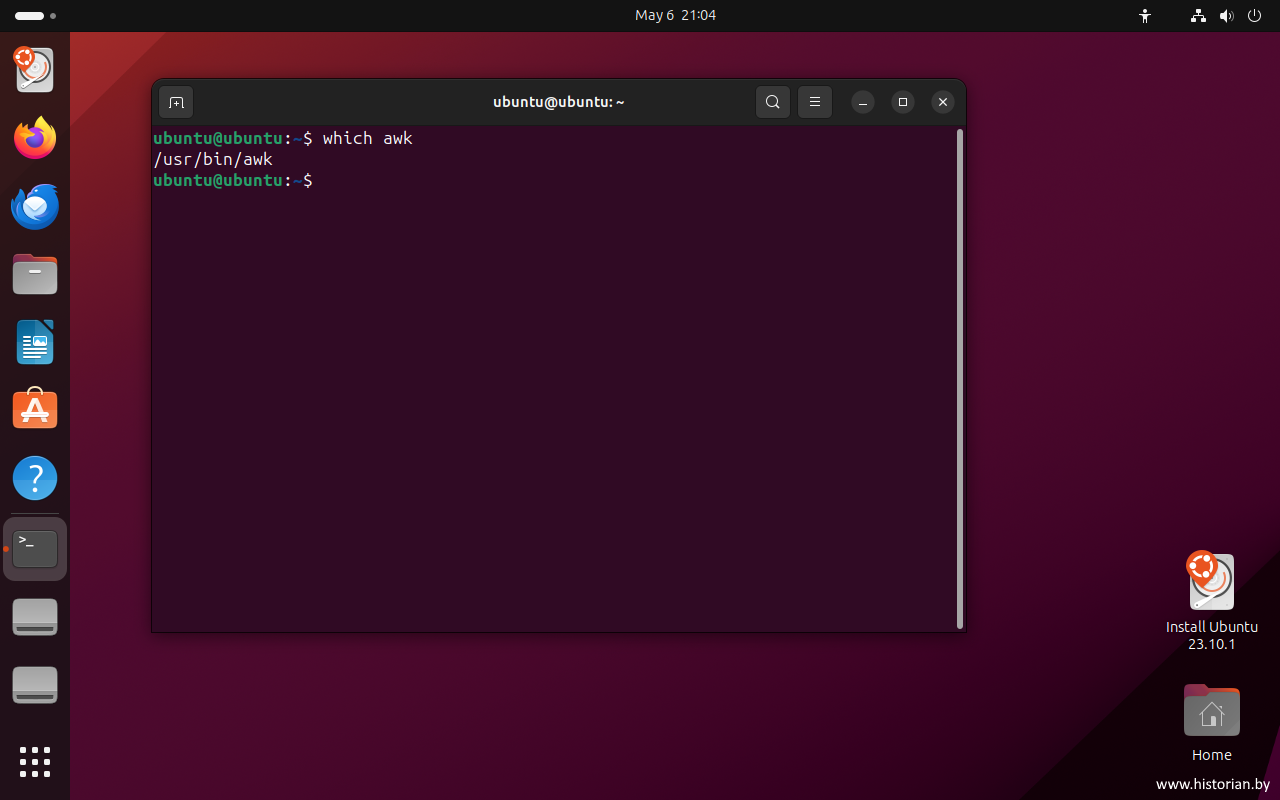1280x800 pixels.
Task: Click the Install Ubuntu dock icon
Action: [35, 70]
